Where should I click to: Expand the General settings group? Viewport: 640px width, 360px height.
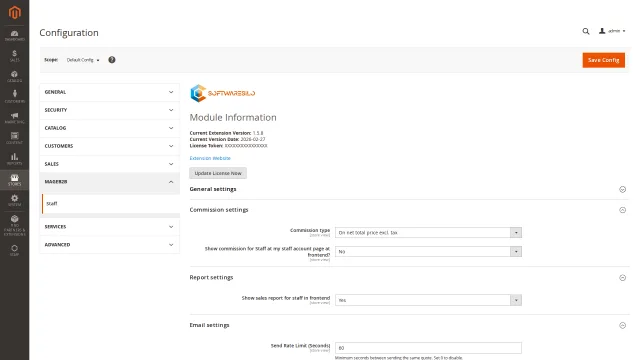coord(409,189)
